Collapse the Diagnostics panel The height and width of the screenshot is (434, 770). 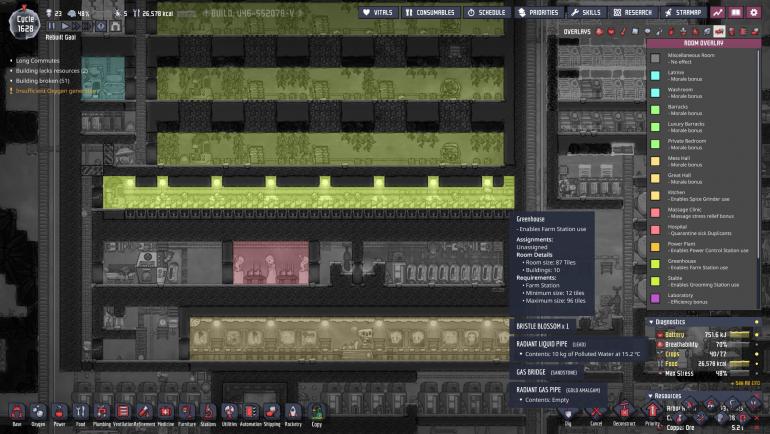click(x=652, y=322)
